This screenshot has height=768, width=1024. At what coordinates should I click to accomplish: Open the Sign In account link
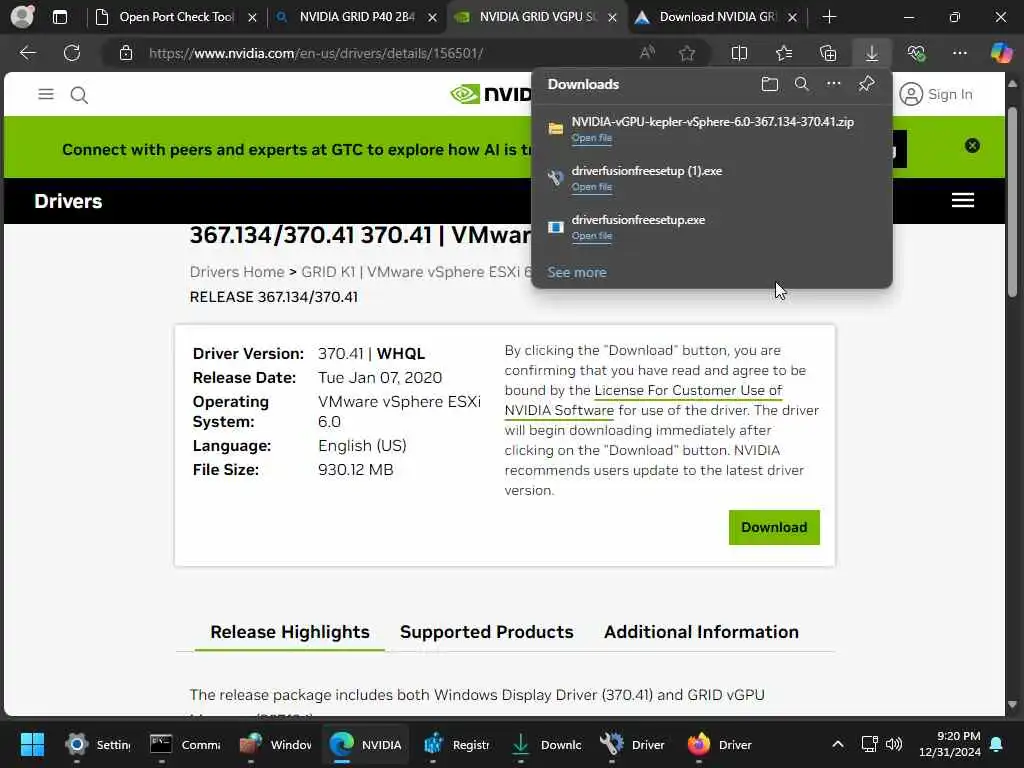click(936, 94)
